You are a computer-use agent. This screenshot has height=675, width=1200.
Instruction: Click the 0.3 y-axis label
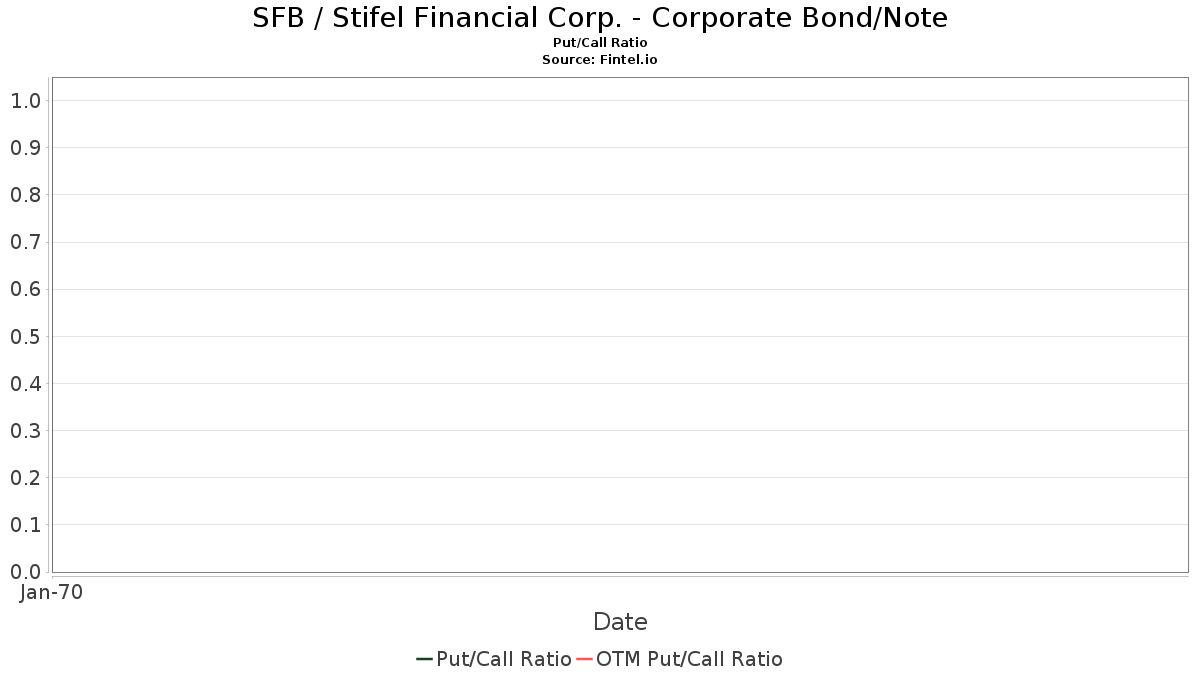point(26,430)
